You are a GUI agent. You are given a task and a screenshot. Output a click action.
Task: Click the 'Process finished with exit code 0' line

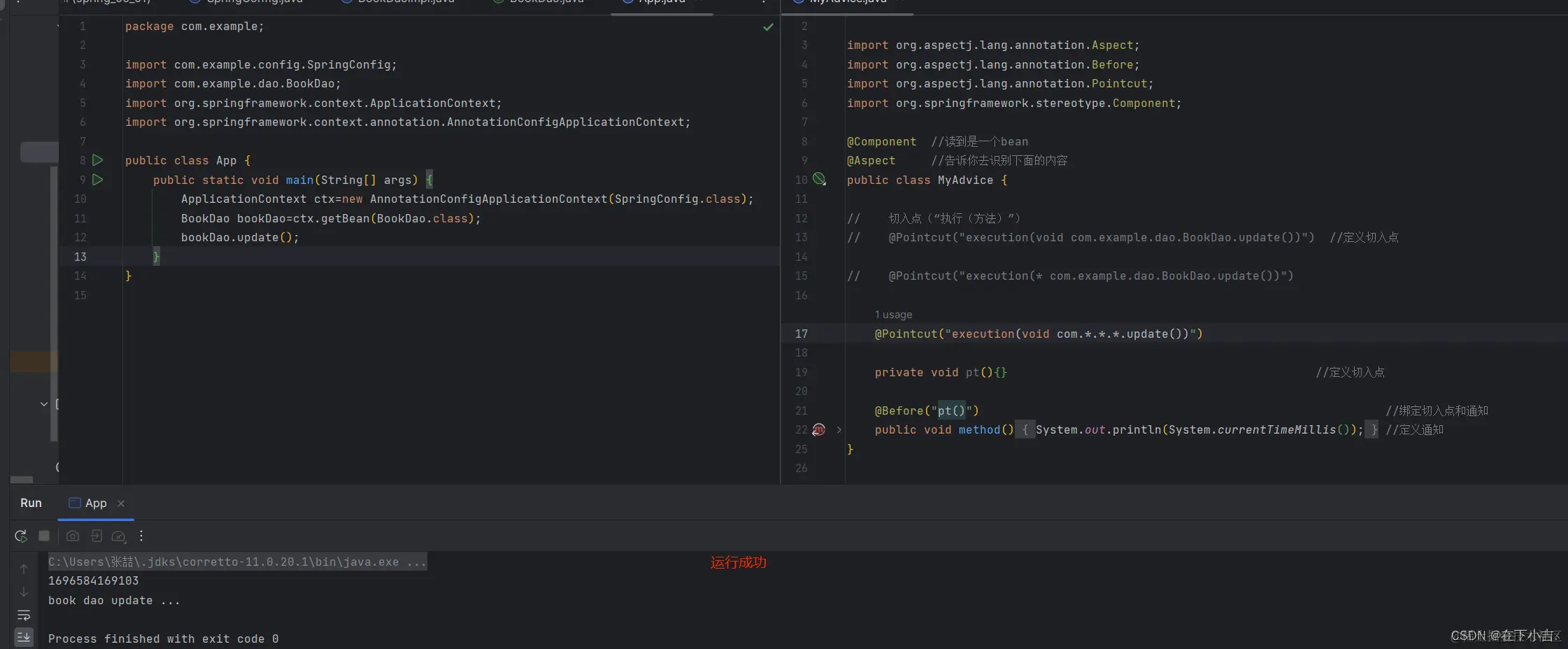pyautogui.click(x=164, y=639)
